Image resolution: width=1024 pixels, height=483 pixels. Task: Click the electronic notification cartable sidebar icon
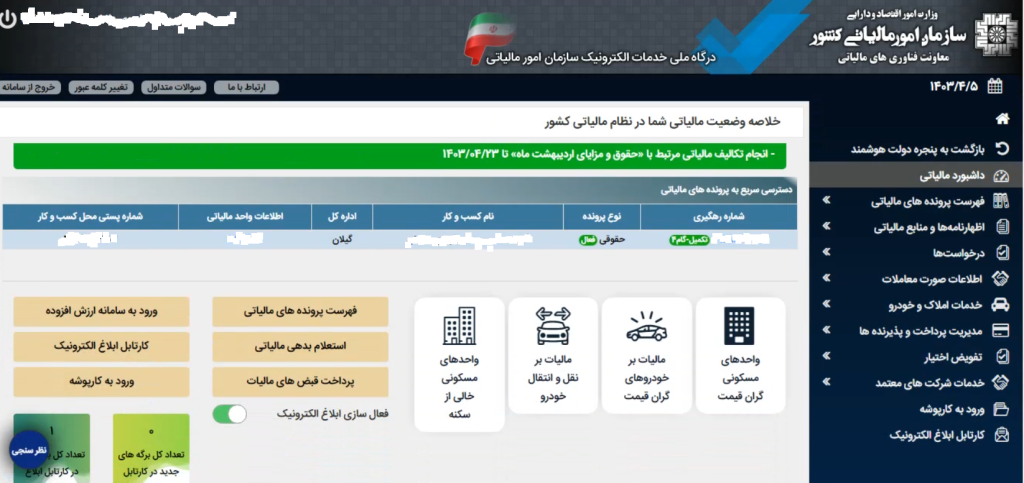[1002, 435]
